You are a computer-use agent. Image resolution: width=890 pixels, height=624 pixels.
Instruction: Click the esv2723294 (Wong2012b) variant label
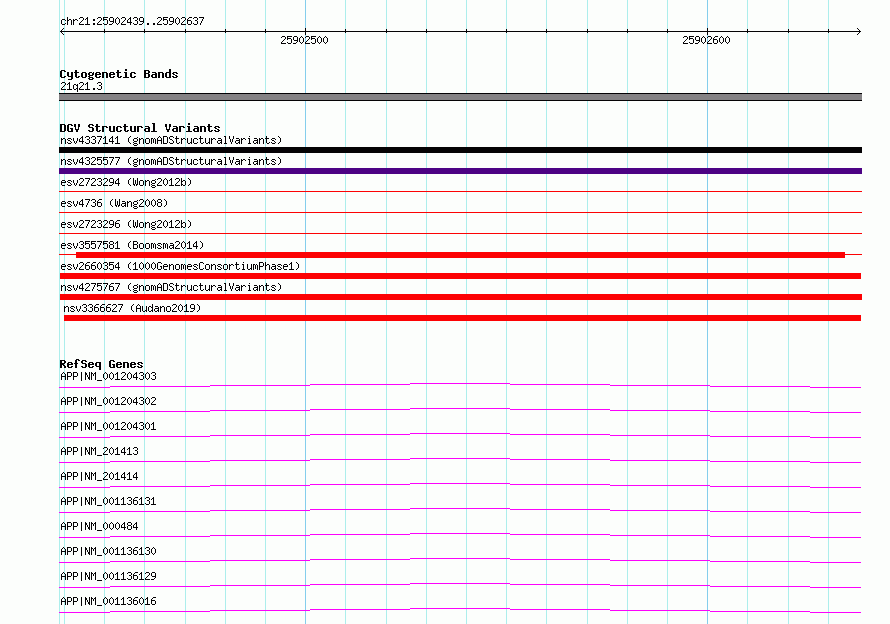pos(126,182)
